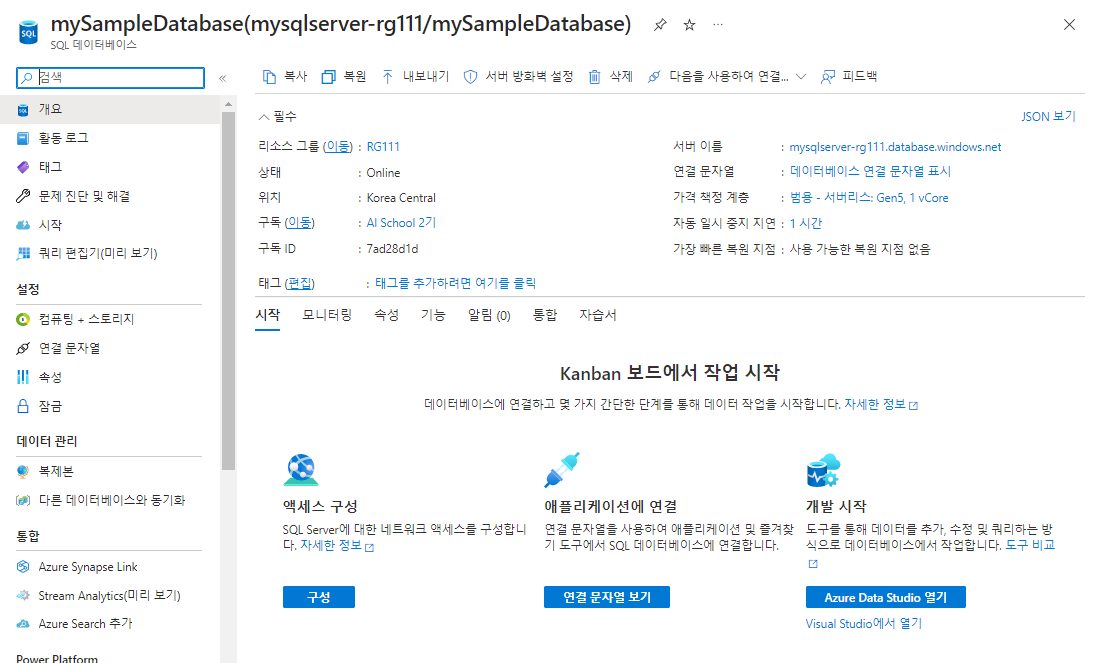Click the 시작 cloud icon in sidebar
The image size is (1096, 663).
tap(23, 225)
